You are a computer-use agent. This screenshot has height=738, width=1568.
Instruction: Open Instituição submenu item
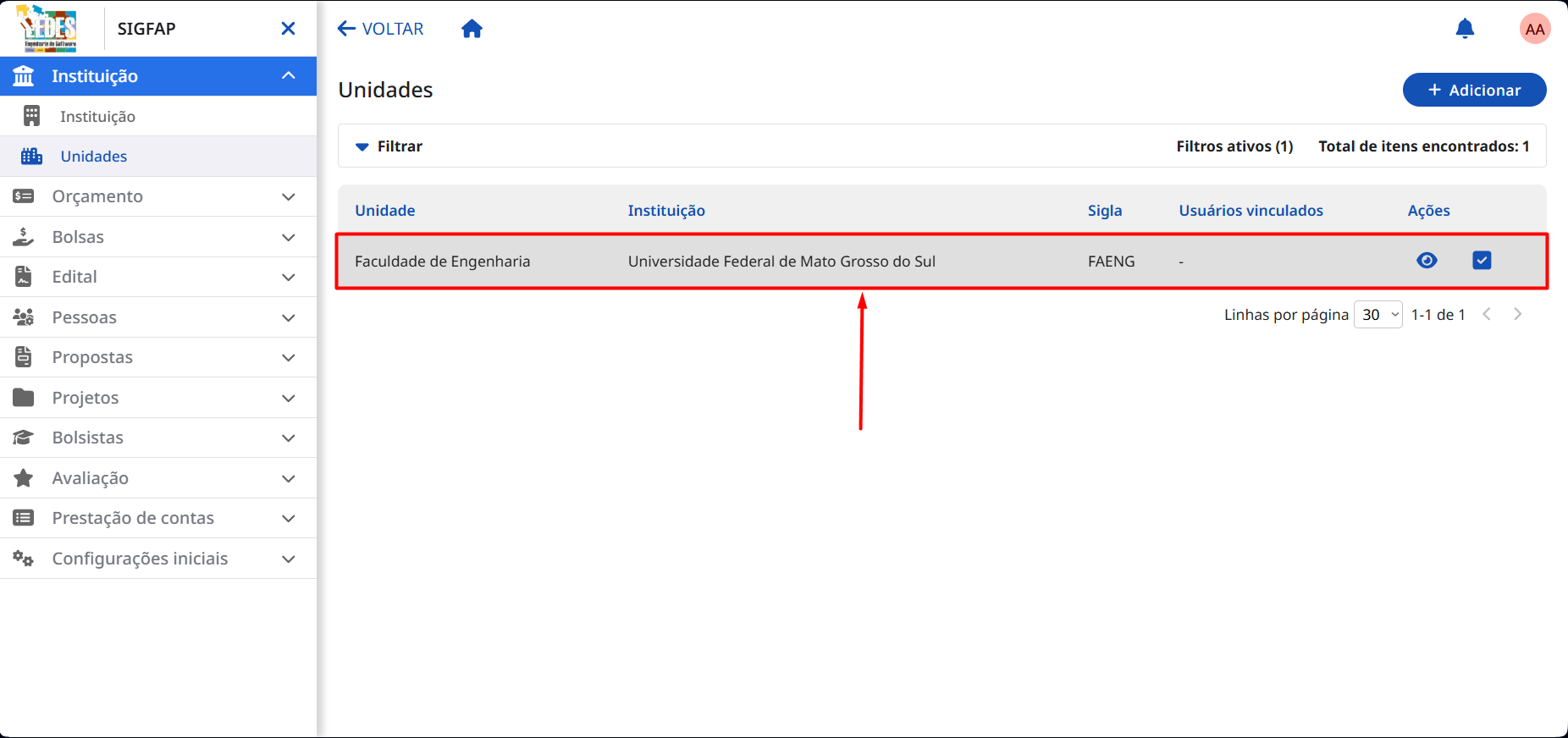coord(158,116)
